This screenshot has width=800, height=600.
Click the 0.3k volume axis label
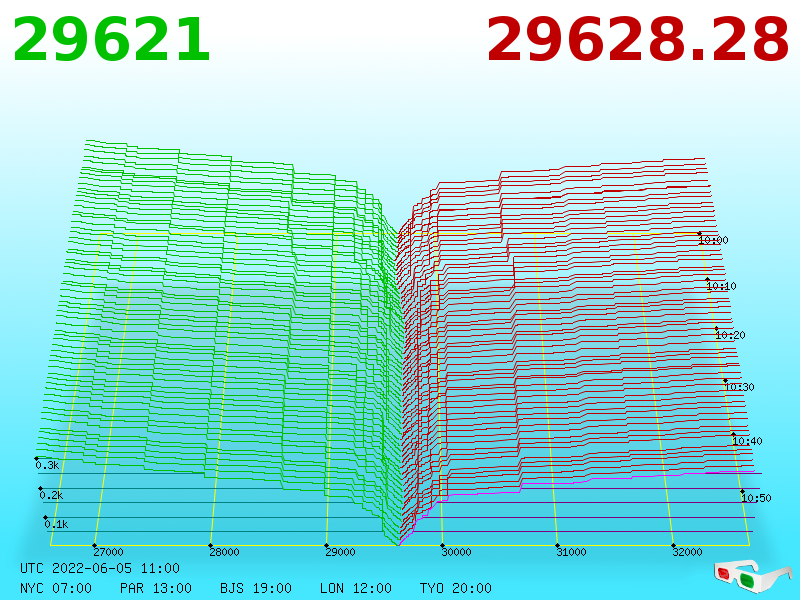tap(47, 465)
